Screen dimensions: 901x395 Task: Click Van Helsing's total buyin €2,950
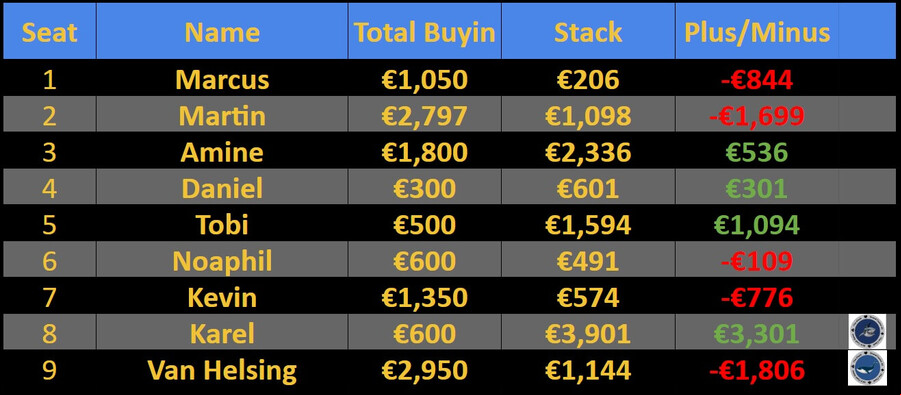click(425, 370)
